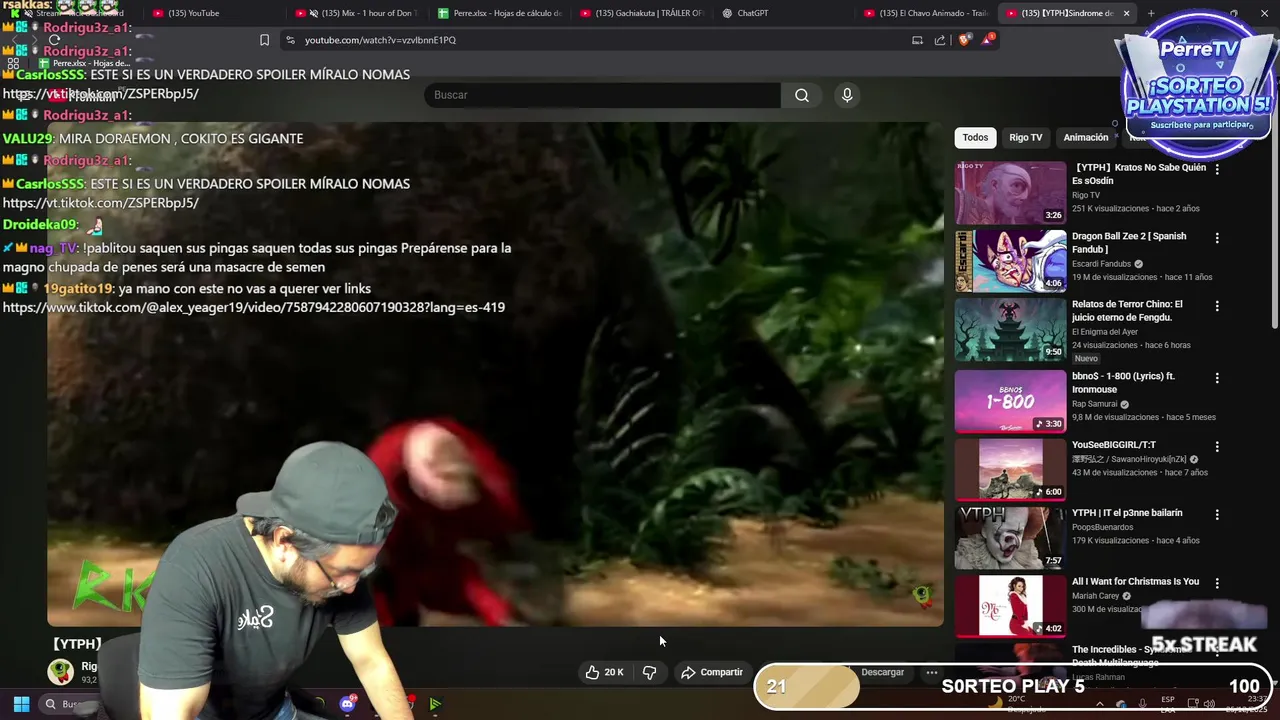Switch to the Perre.xlsx spreadsheet tab
The width and height of the screenshot is (1280, 720).
[x=500, y=13]
